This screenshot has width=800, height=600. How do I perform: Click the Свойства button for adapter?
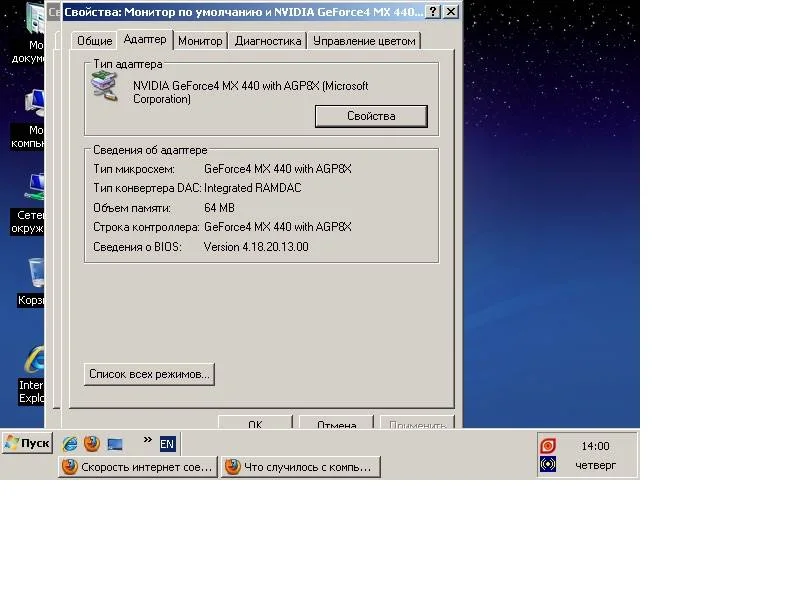click(x=371, y=116)
